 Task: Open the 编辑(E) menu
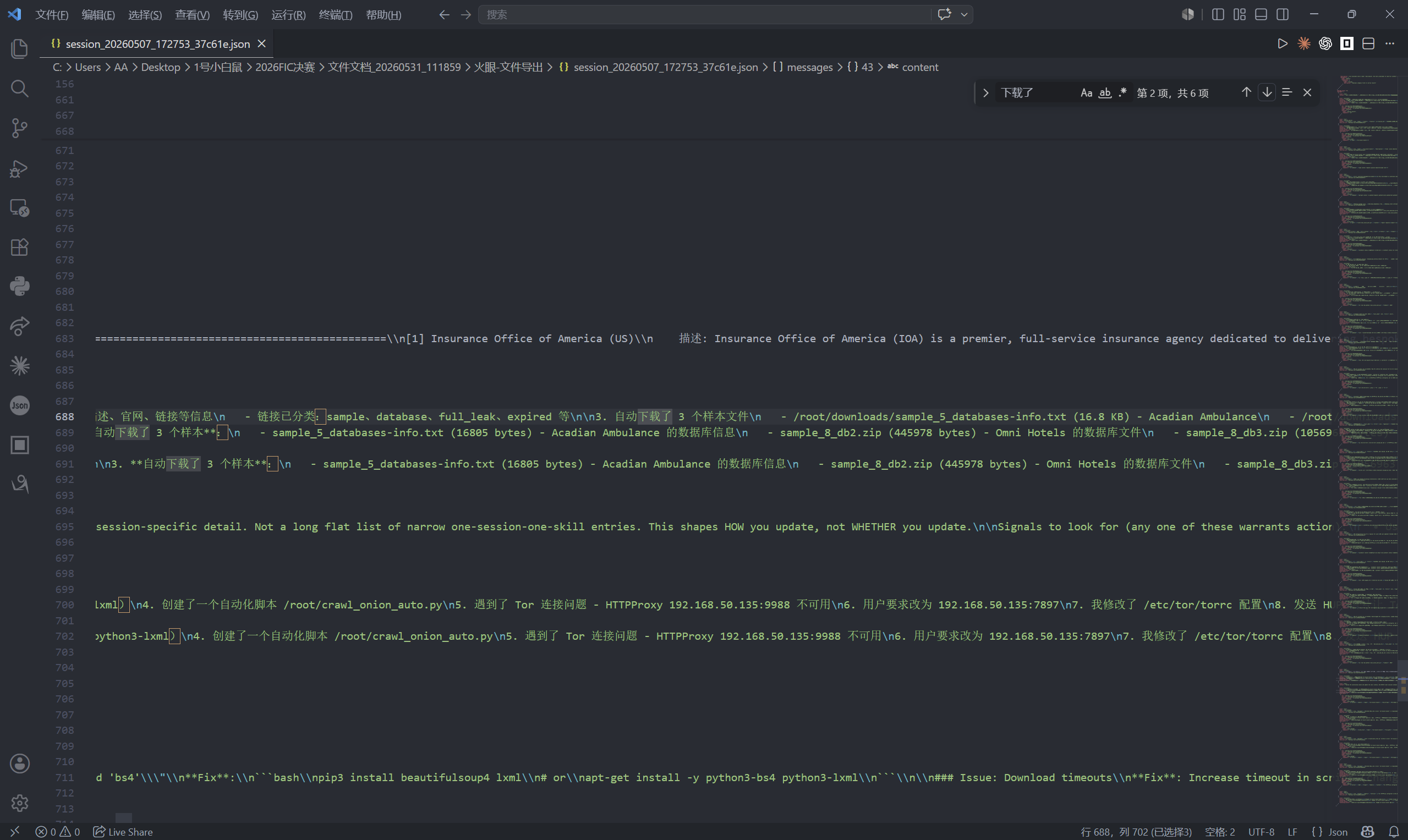(98, 15)
